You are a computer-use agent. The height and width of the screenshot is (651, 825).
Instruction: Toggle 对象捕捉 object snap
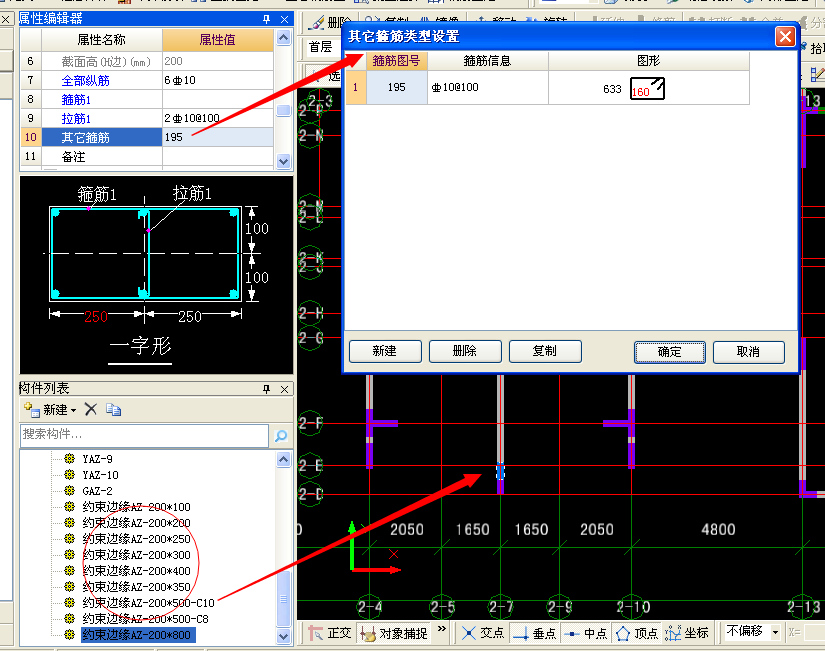pos(394,633)
